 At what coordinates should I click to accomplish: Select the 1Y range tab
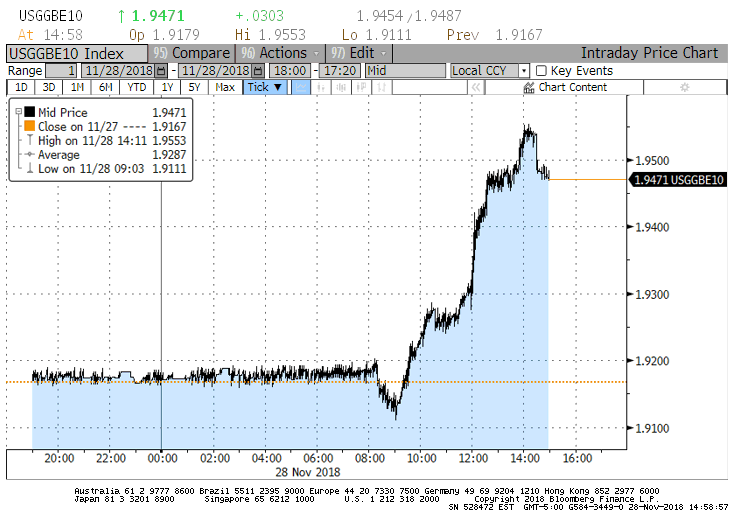(x=167, y=87)
